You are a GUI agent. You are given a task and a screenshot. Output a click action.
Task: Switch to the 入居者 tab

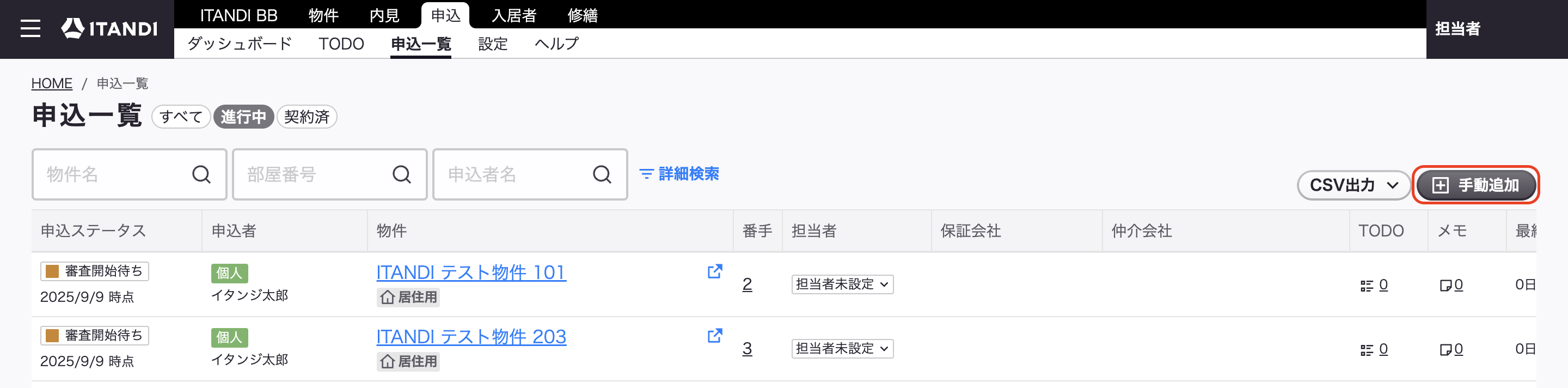click(x=514, y=15)
